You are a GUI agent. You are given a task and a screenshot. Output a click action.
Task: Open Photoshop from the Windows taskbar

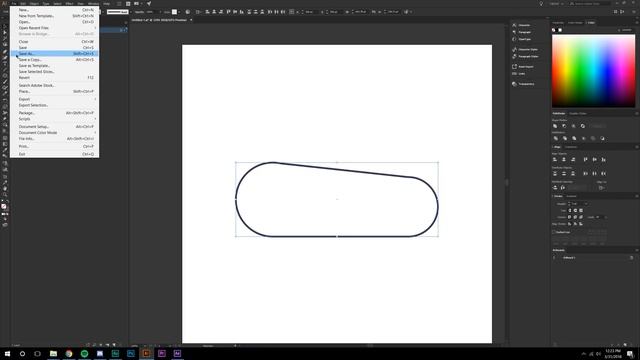tap(131, 353)
